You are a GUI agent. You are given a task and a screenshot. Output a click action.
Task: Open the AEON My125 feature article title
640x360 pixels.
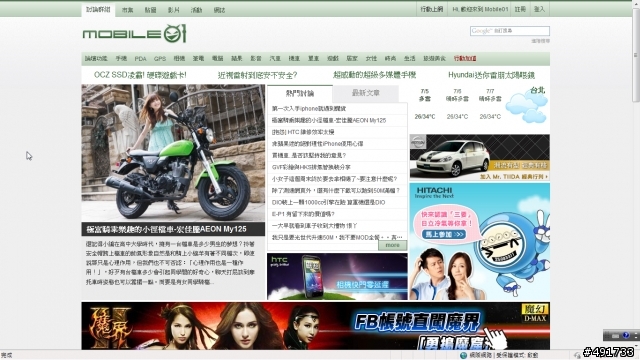166,229
